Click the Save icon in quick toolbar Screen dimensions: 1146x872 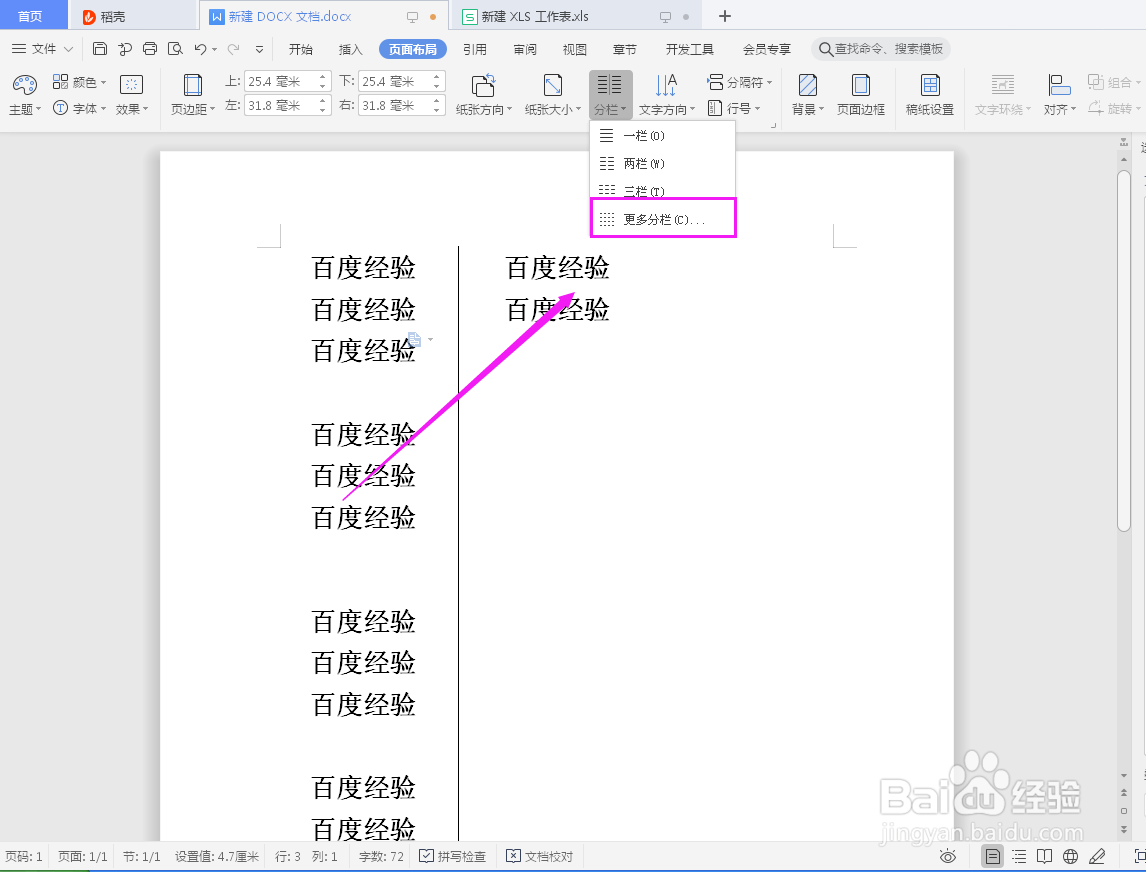coord(100,49)
